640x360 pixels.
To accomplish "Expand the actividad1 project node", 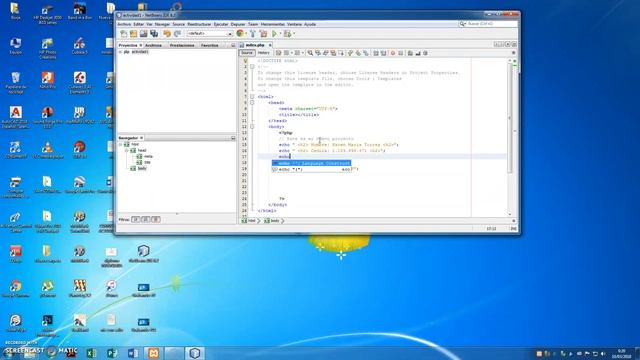I will pos(120,52).
